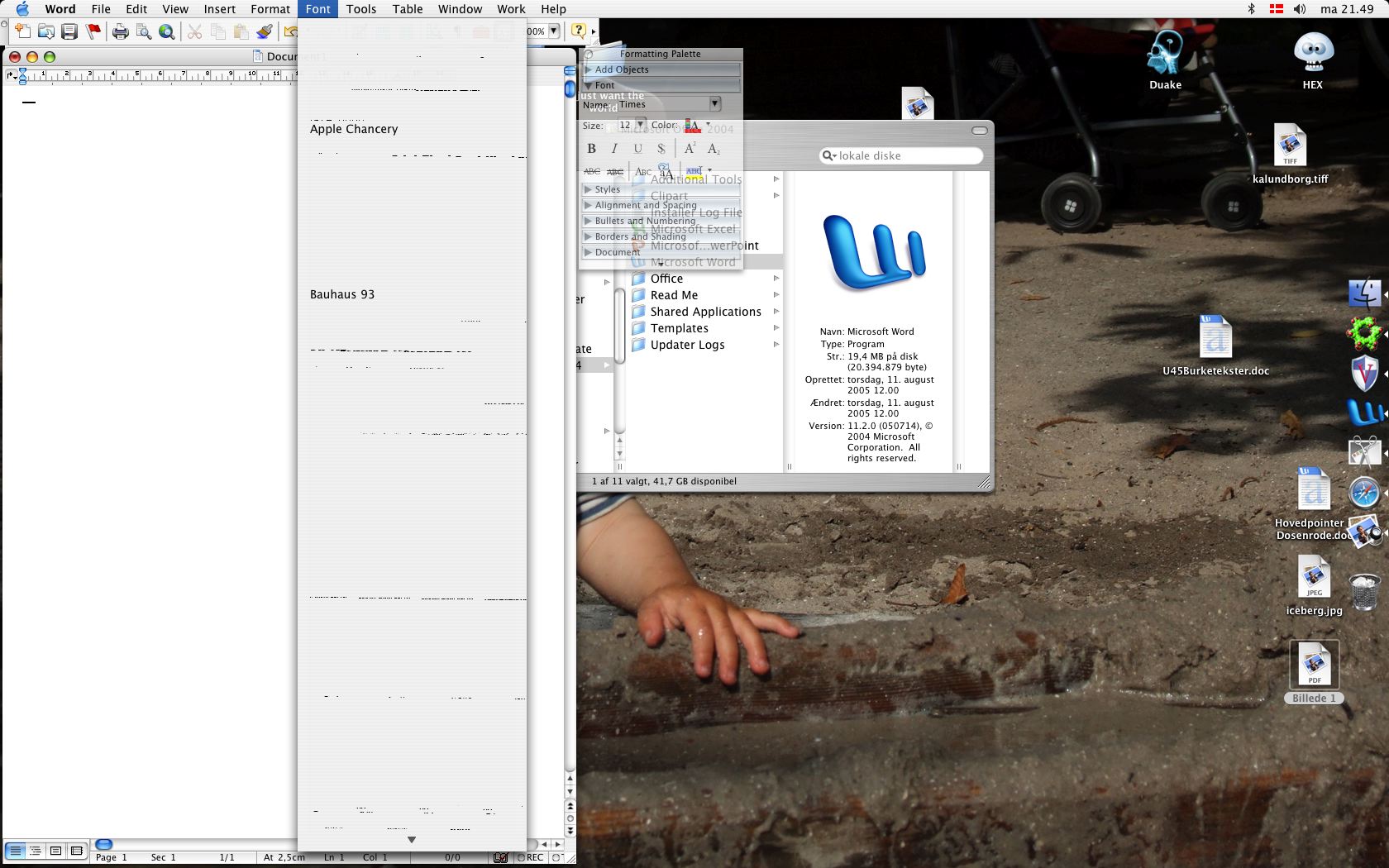Select Notebook Layout View button
1389x868 pixels.
click(77, 851)
